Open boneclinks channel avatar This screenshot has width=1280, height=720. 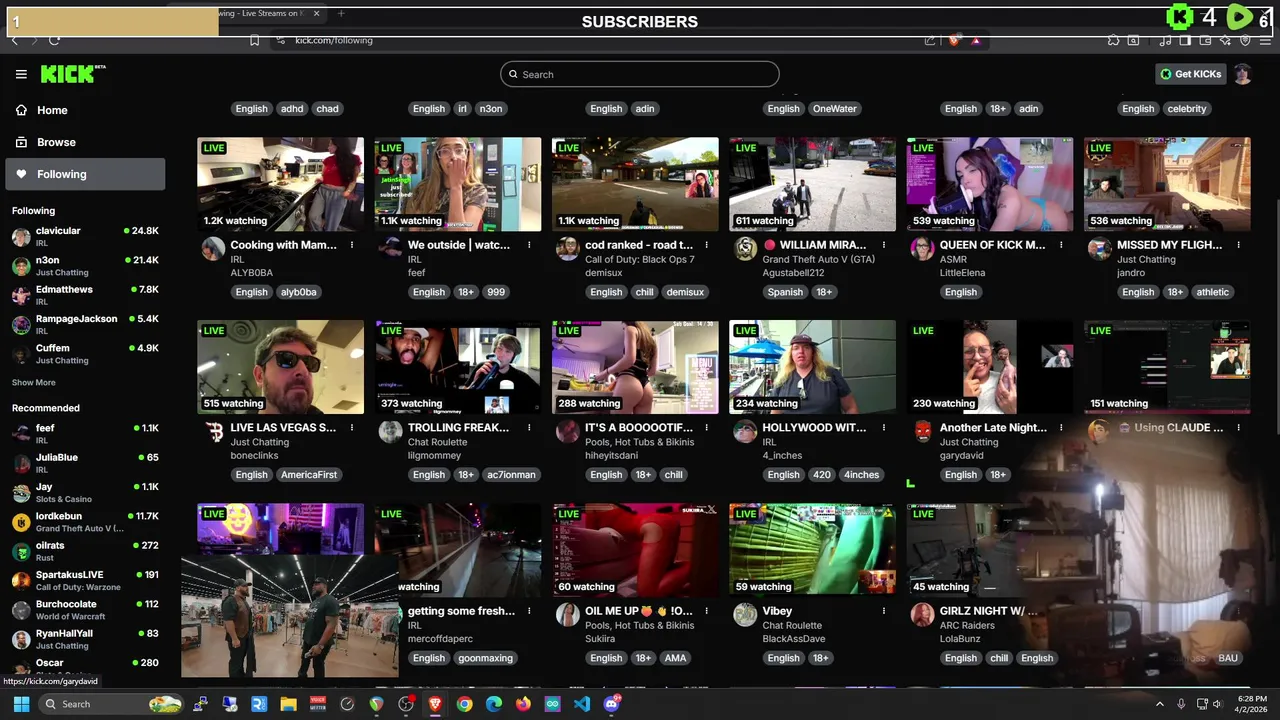tap(213, 432)
